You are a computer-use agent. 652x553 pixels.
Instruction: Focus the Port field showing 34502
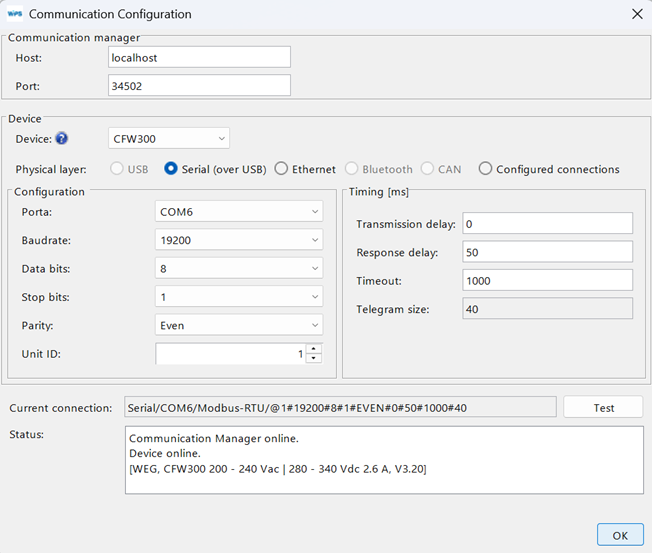pyautogui.click(x=199, y=86)
